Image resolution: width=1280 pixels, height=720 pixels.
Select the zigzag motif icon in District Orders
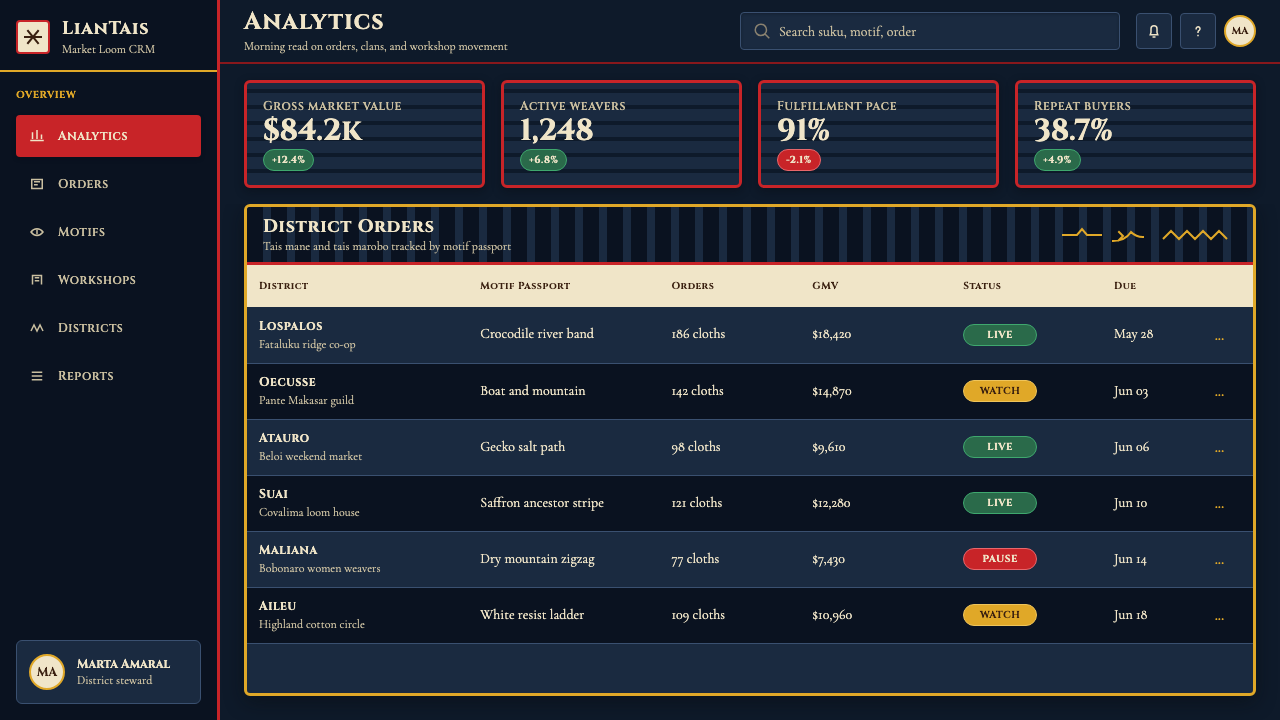click(x=1195, y=235)
